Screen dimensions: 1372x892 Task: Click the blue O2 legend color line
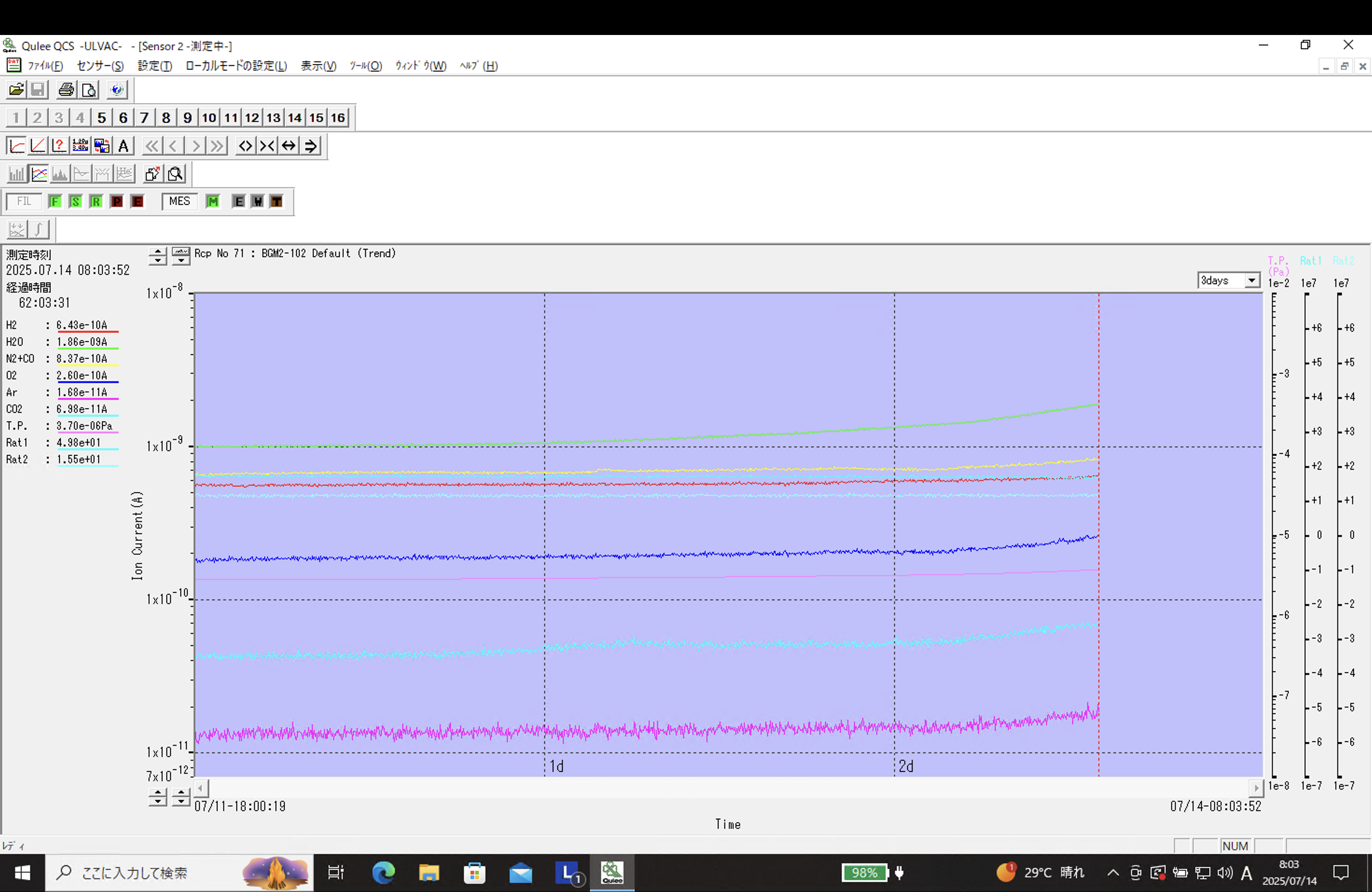click(x=88, y=382)
